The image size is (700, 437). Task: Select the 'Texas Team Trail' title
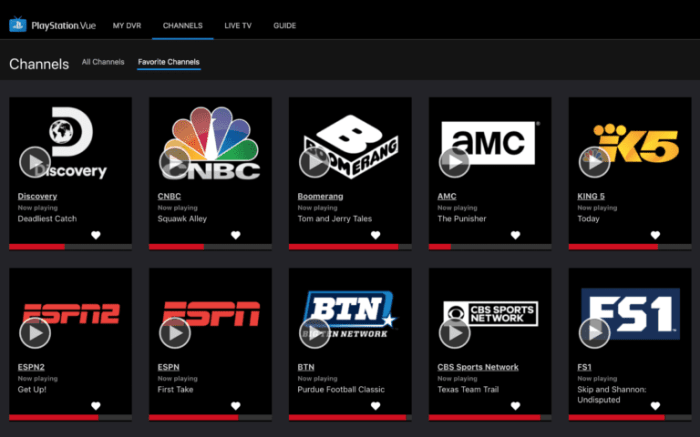[x=468, y=389]
